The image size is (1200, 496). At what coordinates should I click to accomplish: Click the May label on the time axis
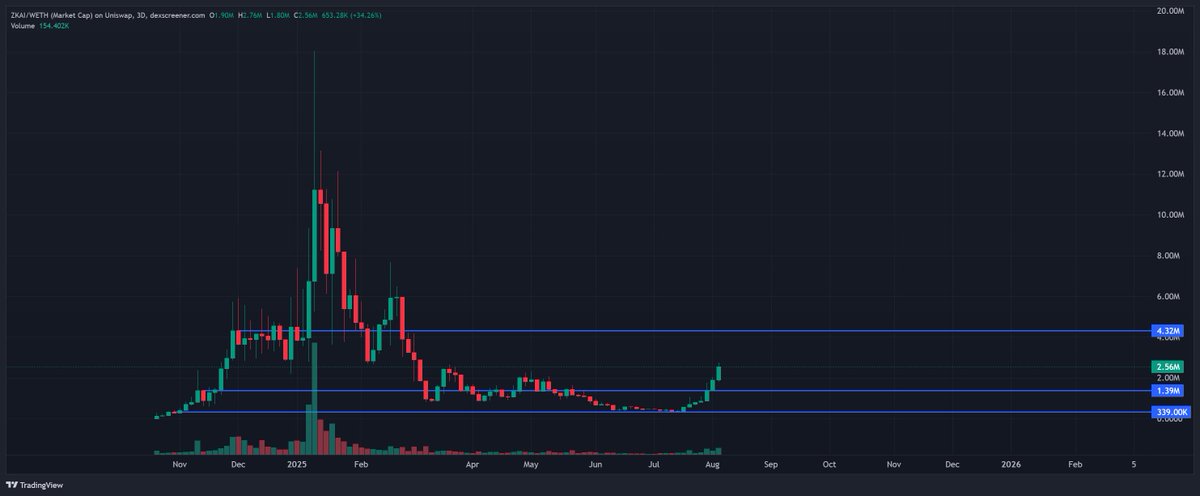[531, 465]
